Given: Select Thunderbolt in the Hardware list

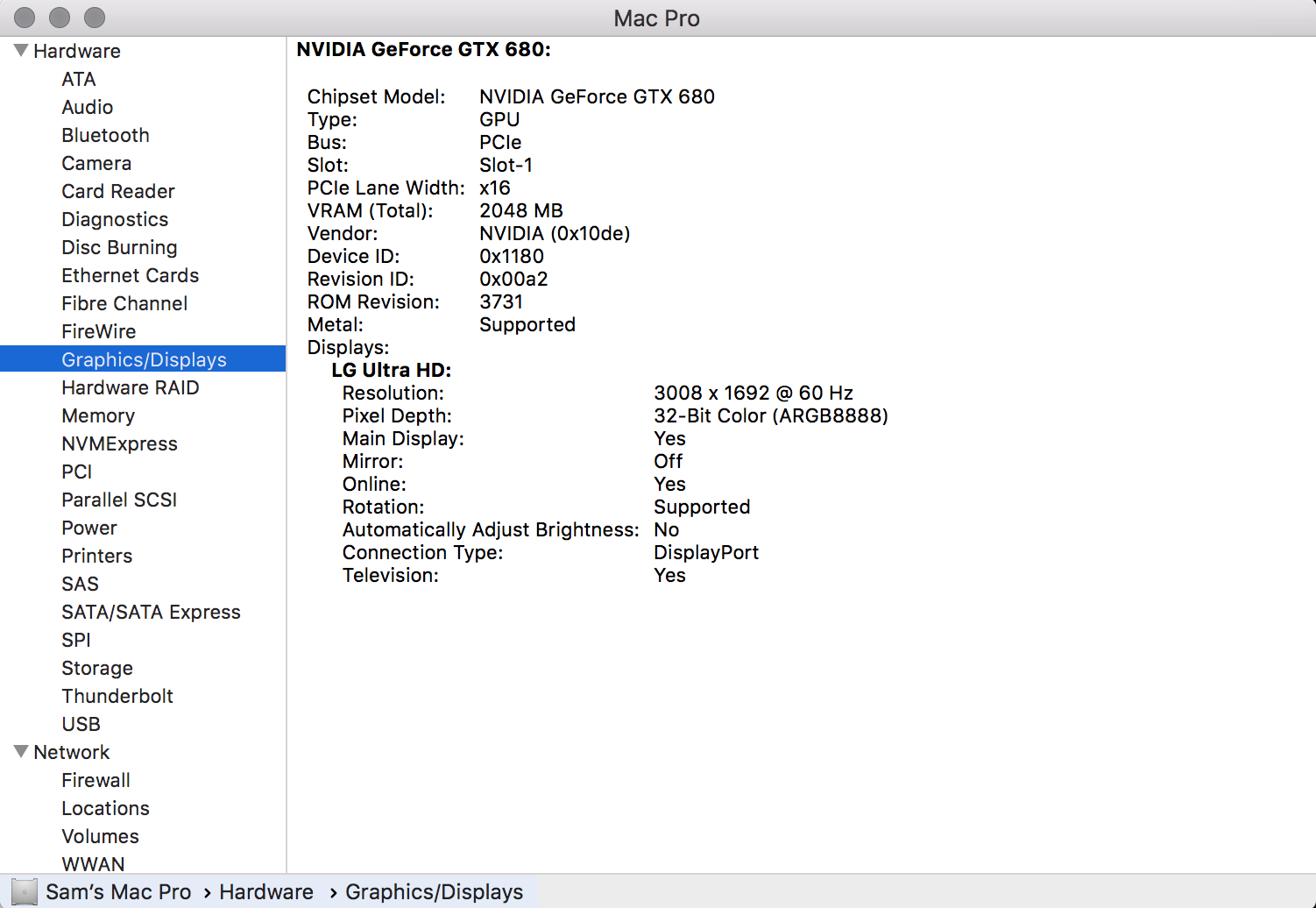Looking at the screenshot, I should [117, 696].
